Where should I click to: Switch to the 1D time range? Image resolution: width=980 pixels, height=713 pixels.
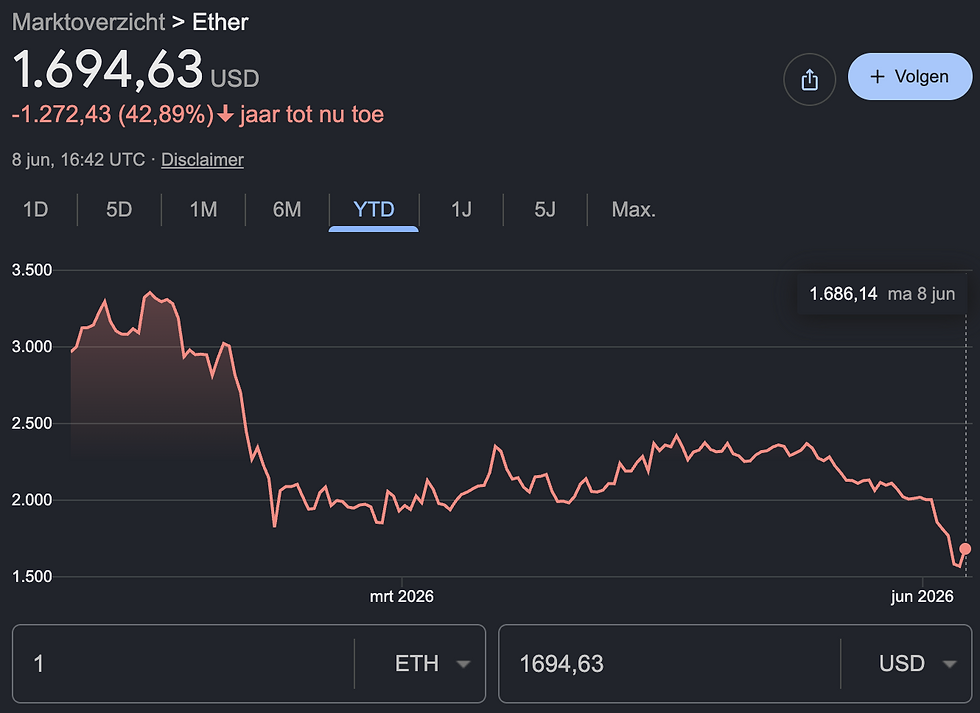[36, 209]
